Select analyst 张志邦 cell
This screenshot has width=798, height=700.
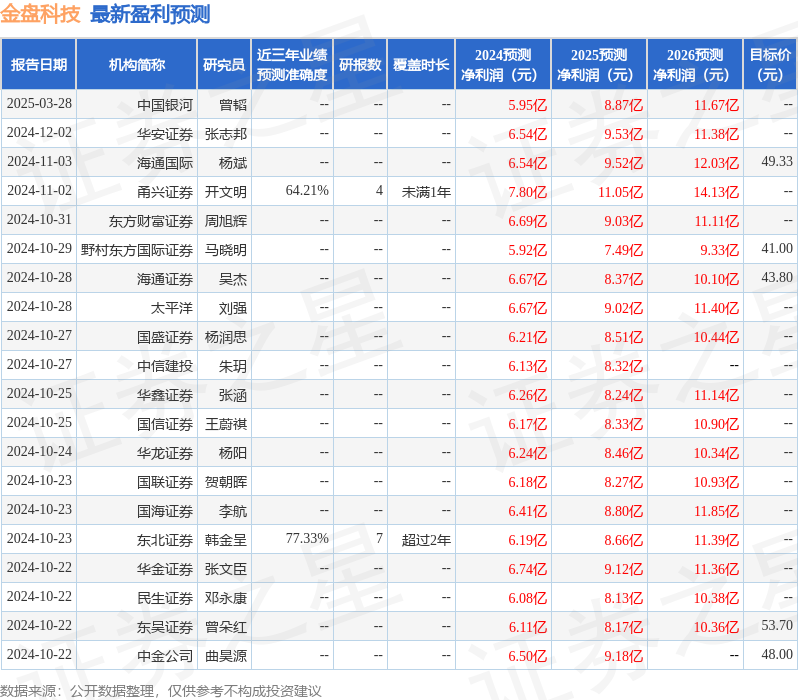[x=226, y=134]
